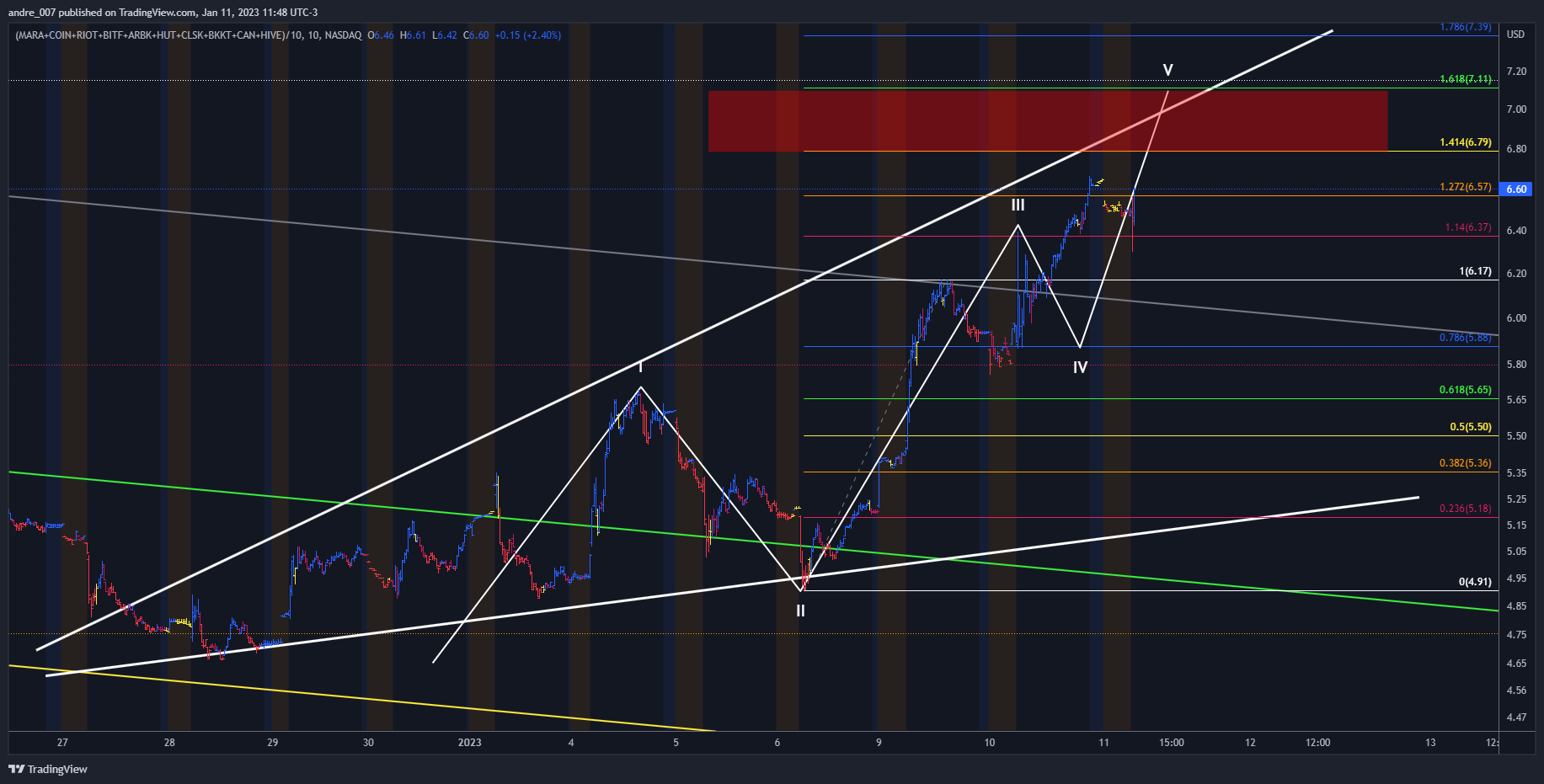The width and height of the screenshot is (1544, 784).
Task: Click the 5.05 price axis label
Action: pyautogui.click(x=1516, y=552)
